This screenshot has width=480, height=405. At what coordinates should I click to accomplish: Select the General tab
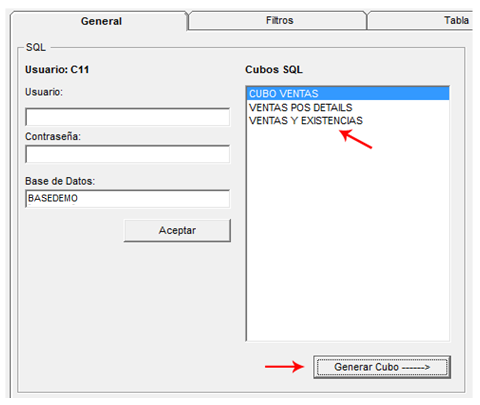coord(99,21)
